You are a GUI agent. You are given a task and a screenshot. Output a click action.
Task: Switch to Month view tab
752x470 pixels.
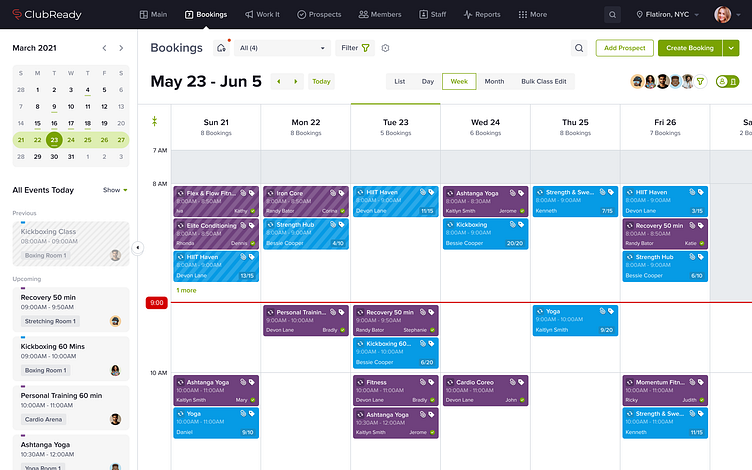coord(494,81)
